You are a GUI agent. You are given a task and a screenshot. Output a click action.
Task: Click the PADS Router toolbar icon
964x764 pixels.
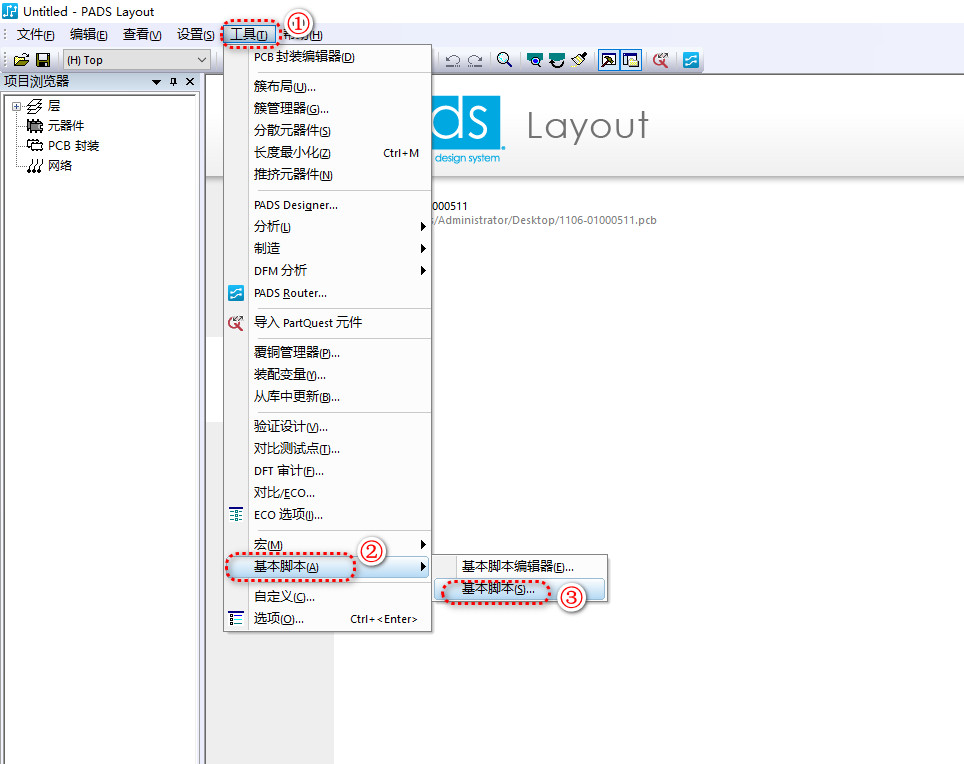(691, 60)
